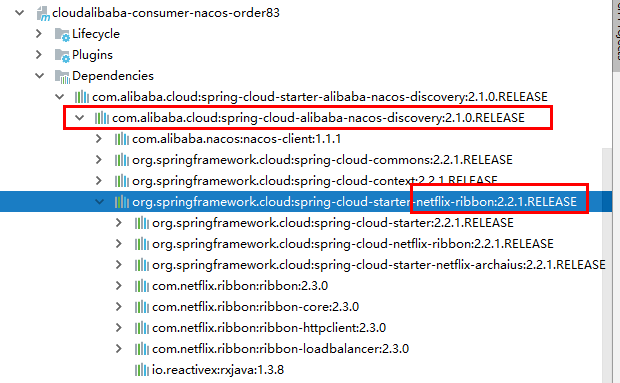Expand spring-cloud-starter-netflix-archaius dependency

[119, 264]
